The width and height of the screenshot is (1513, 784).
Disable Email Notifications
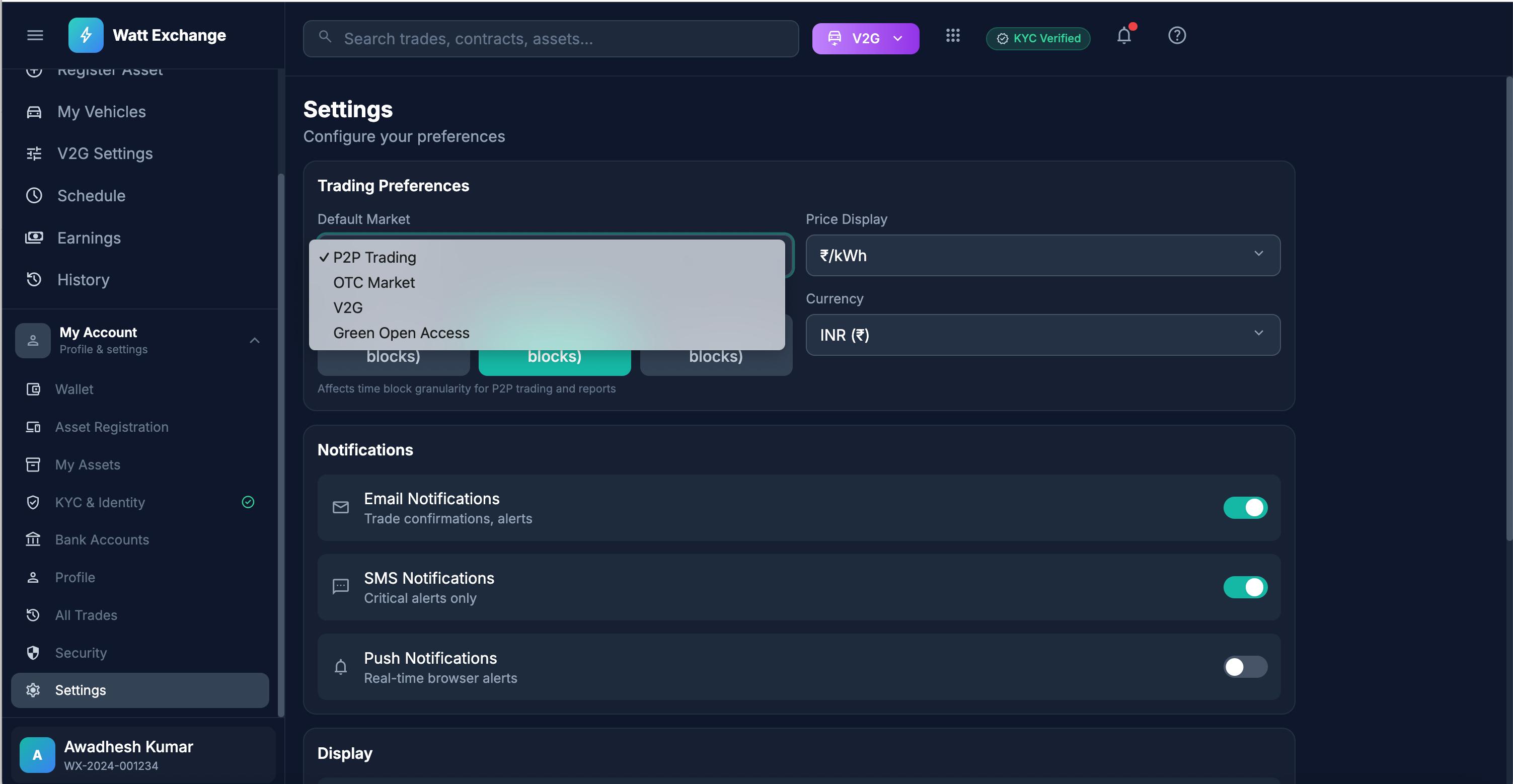(1246, 508)
